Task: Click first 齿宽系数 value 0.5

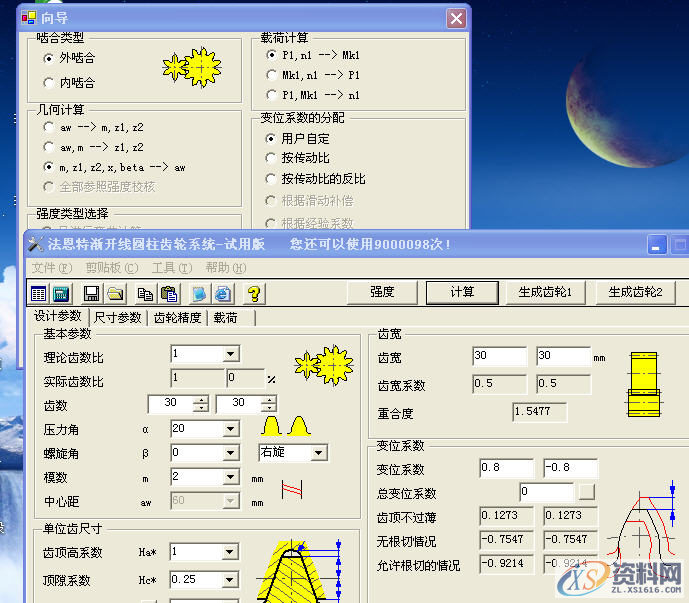Action: coord(500,384)
